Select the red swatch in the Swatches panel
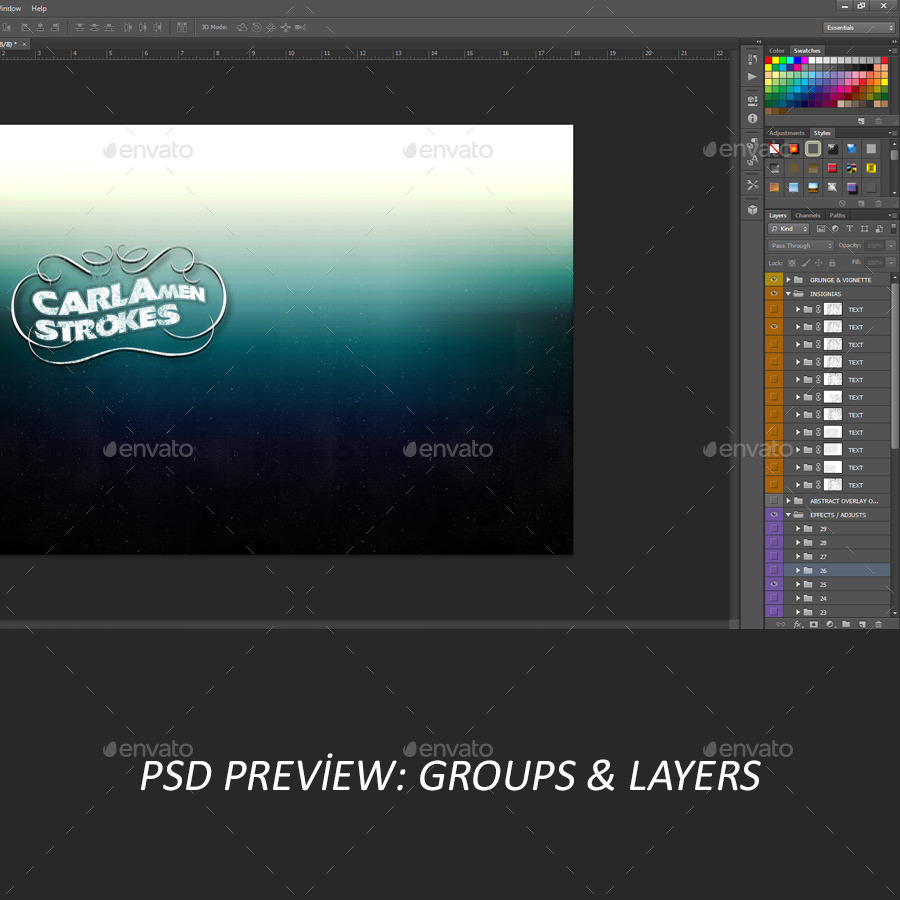The width and height of the screenshot is (900, 900). click(x=767, y=60)
